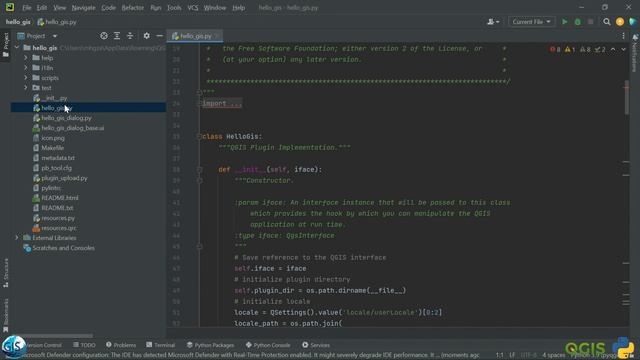Select Scratches and Consoles node
Screen dimensions: 640x360
coord(63,248)
